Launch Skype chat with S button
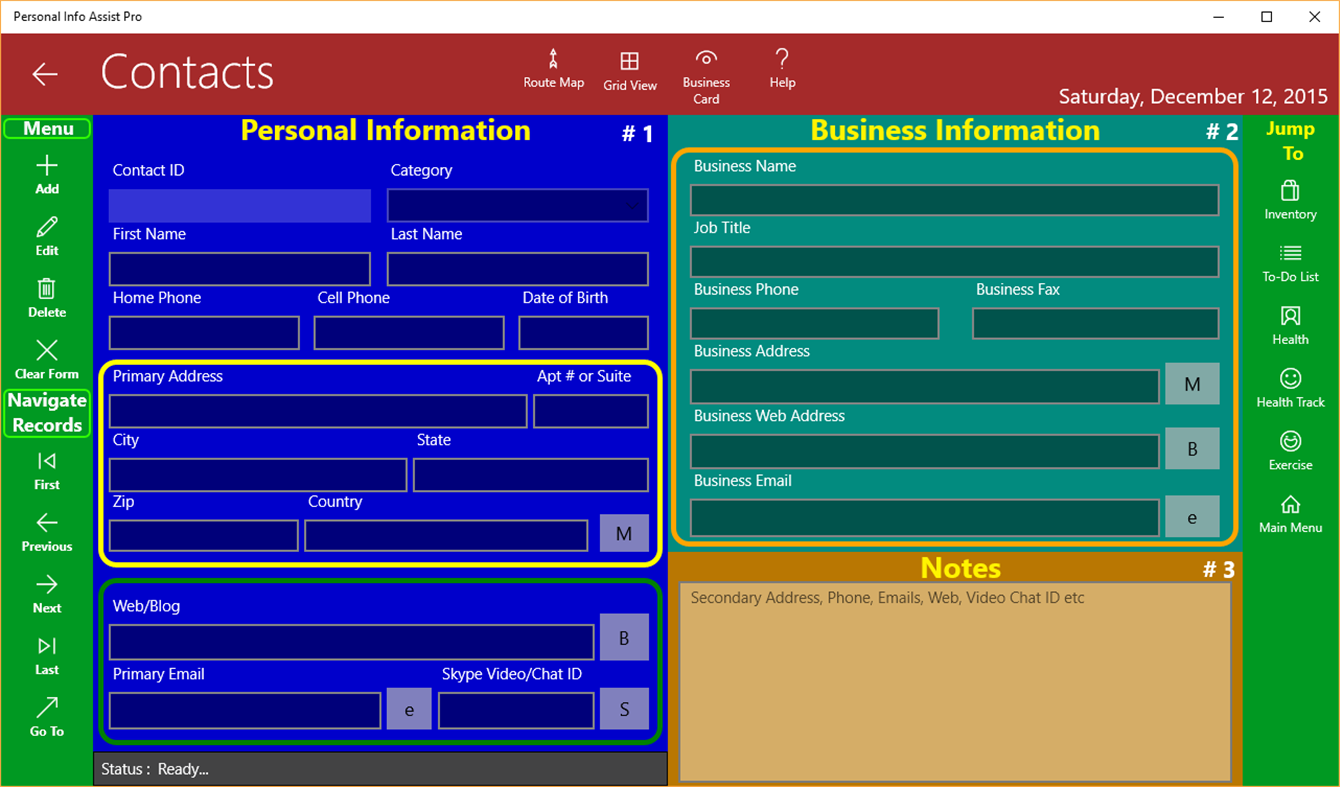Viewport: 1340px width, 787px height. click(624, 708)
